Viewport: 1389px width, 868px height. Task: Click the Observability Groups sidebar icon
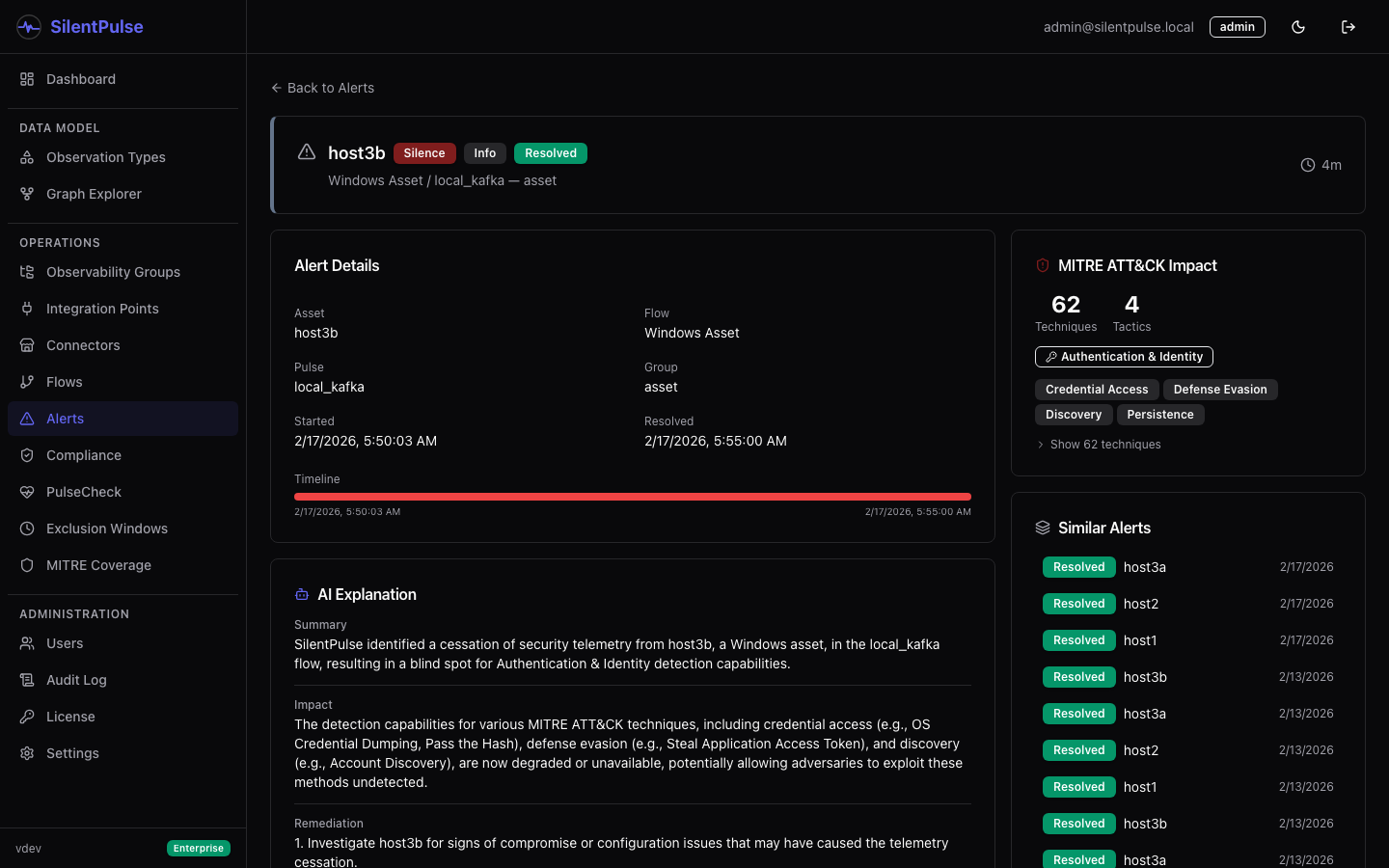(x=27, y=272)
